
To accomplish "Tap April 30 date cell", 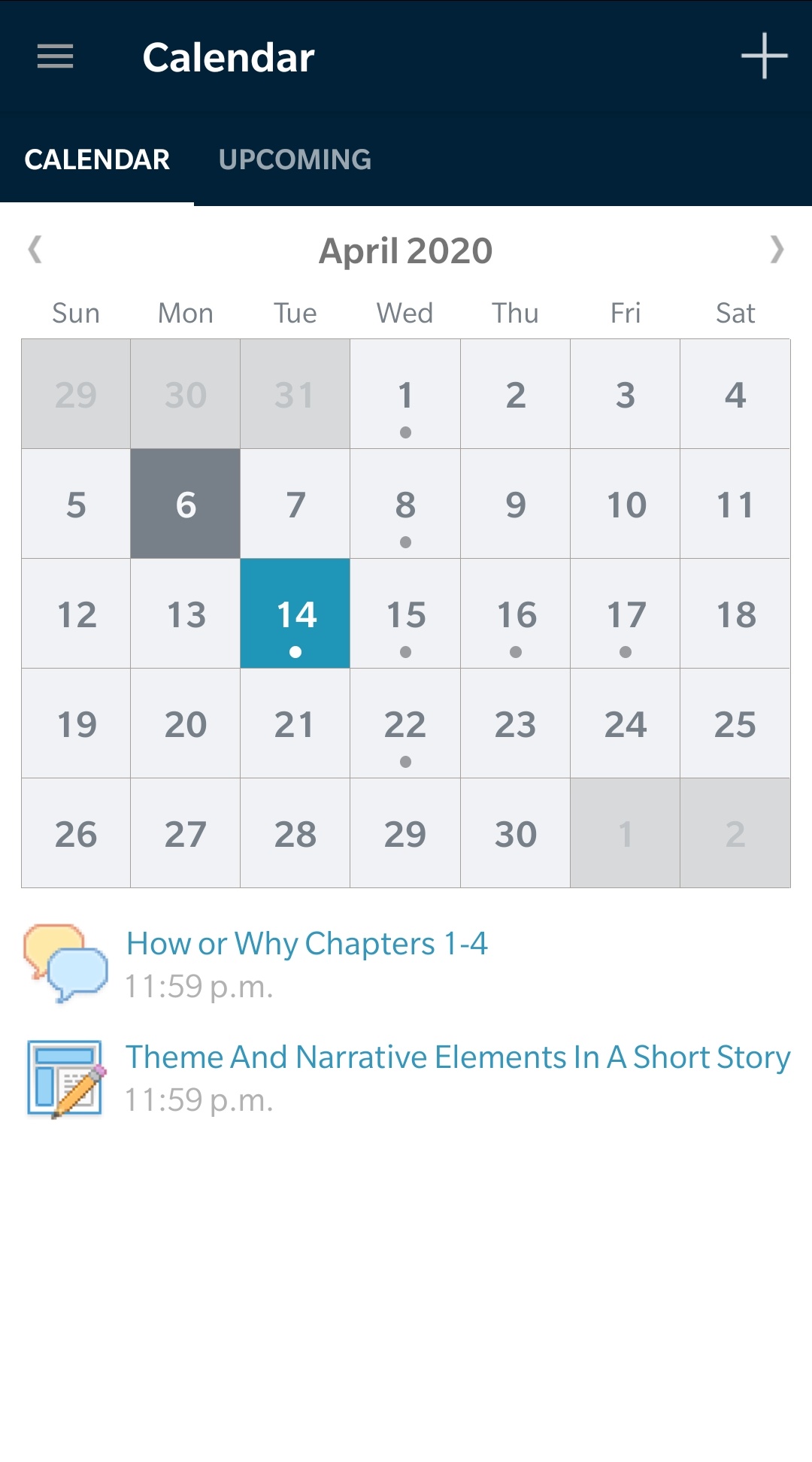I will [516, 833].
